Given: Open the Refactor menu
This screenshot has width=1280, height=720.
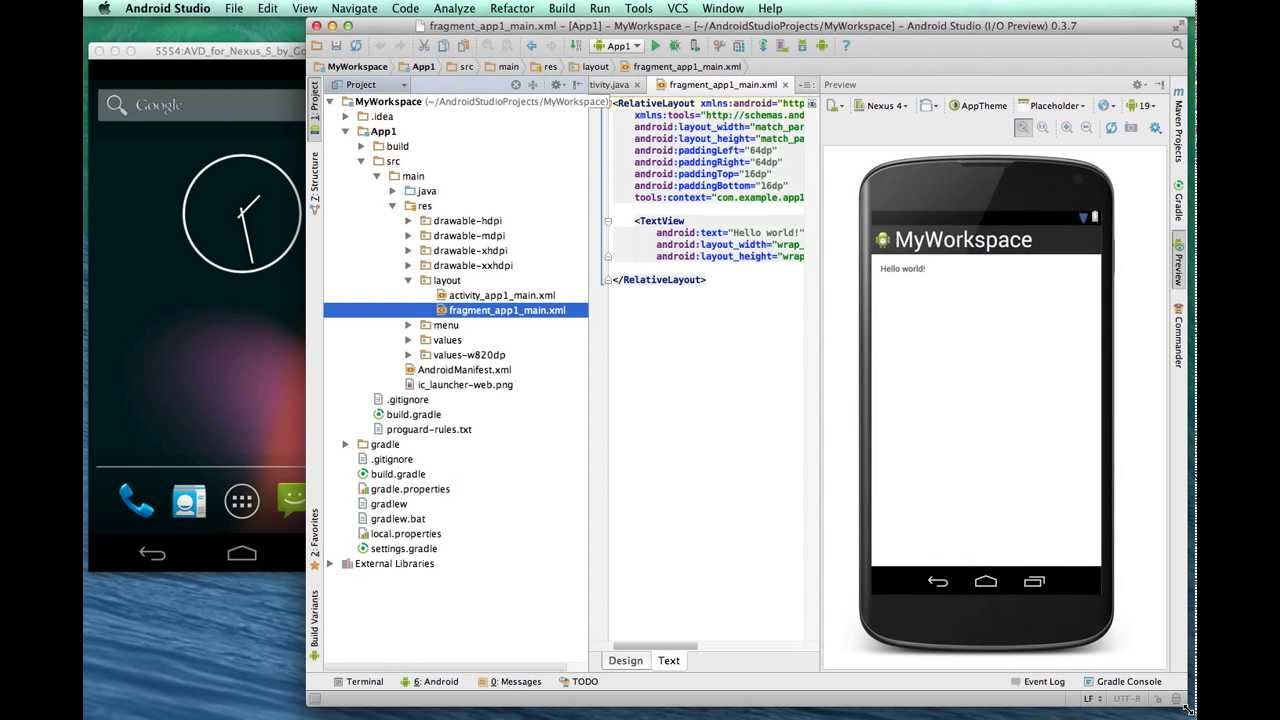Looking at the screenshot, I should [x=512, y=8].
